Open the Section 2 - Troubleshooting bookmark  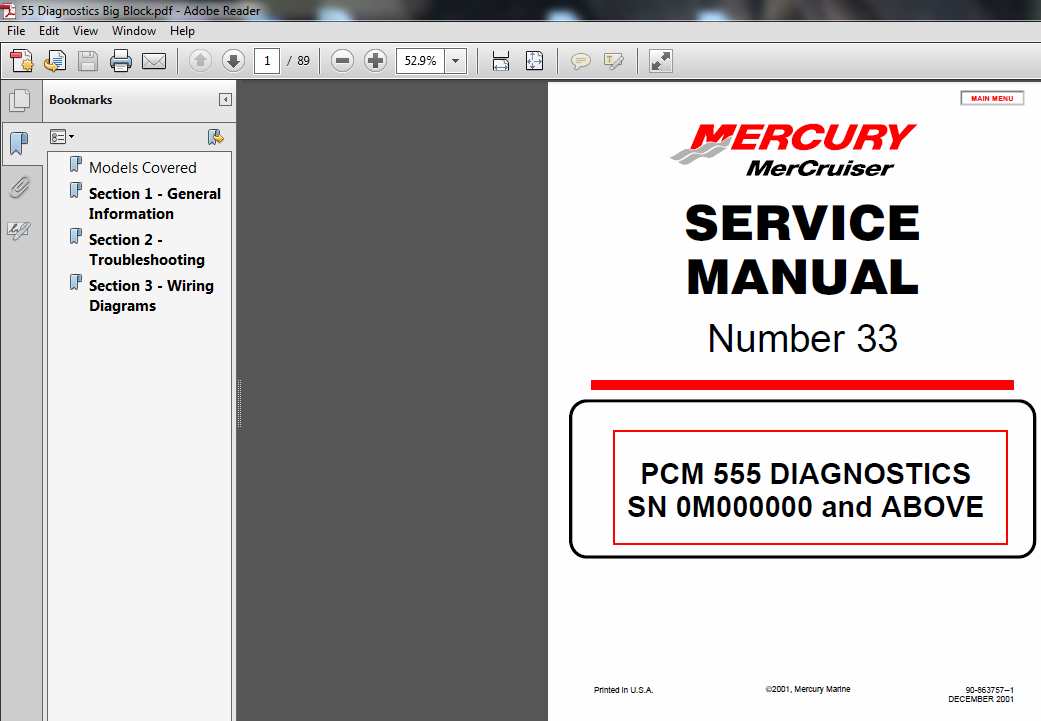147,250
